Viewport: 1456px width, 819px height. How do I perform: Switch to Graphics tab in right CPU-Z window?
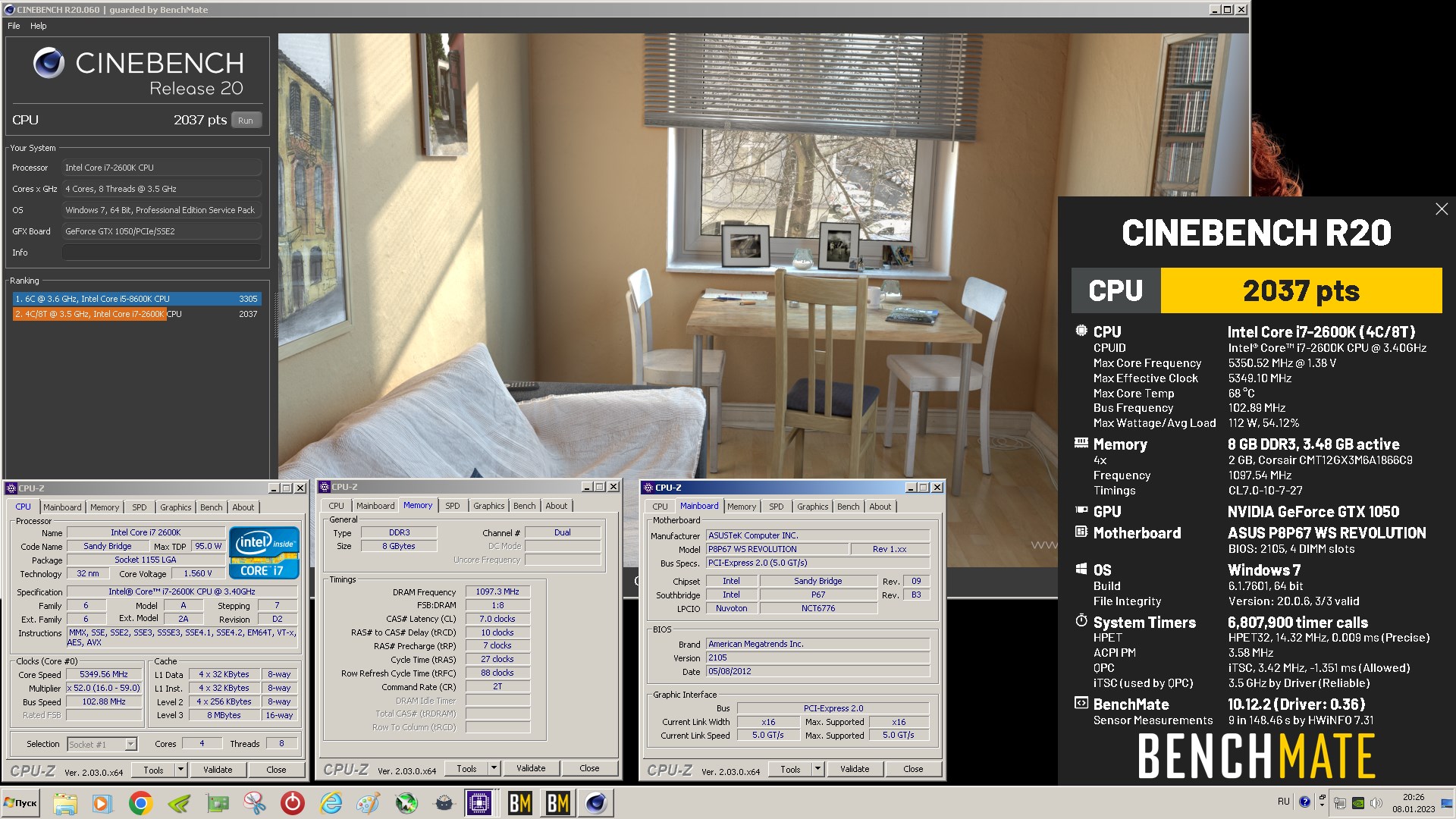pyautogui.click(x=812, y=507)
